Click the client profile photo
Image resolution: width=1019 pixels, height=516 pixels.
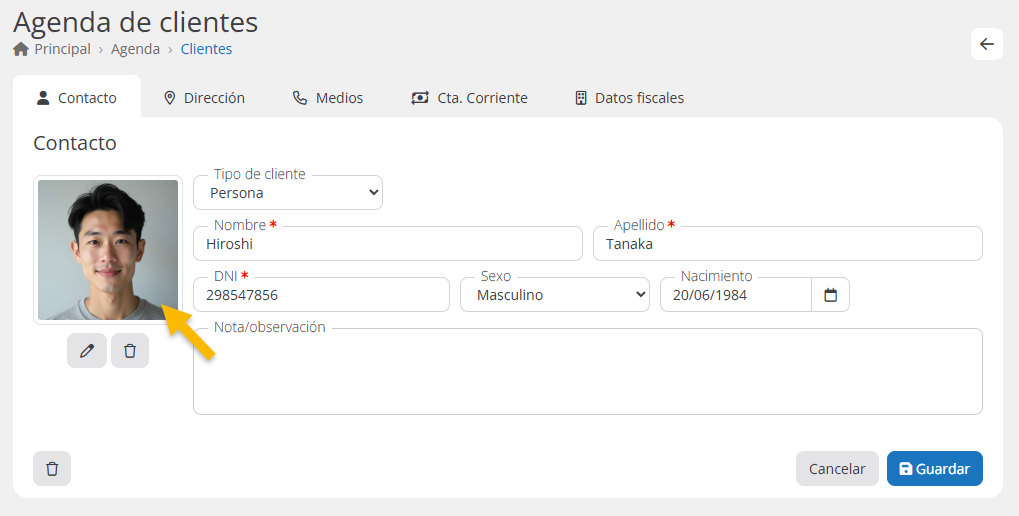tap(108, 249)
